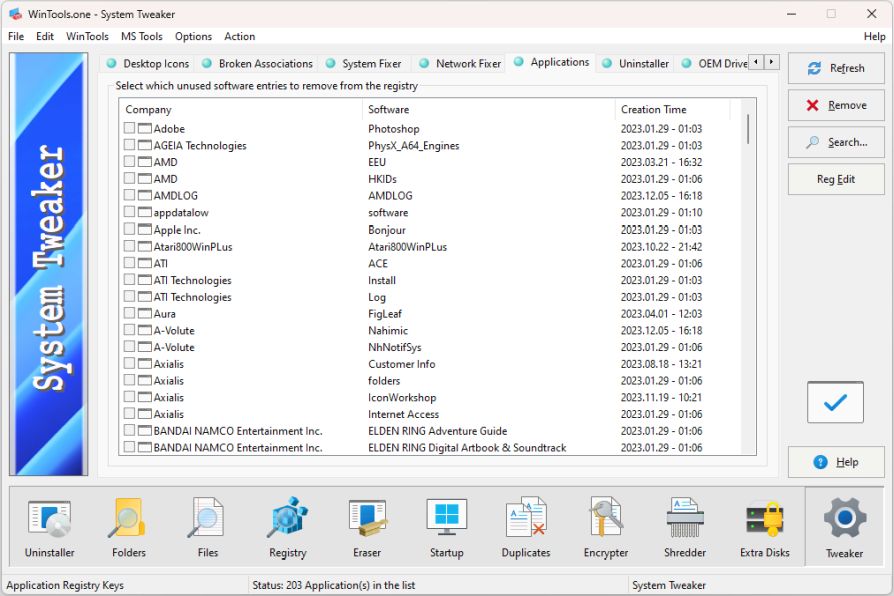Click the System Tweaker side banner
This screenshot has width=894, height=596.
48,264
